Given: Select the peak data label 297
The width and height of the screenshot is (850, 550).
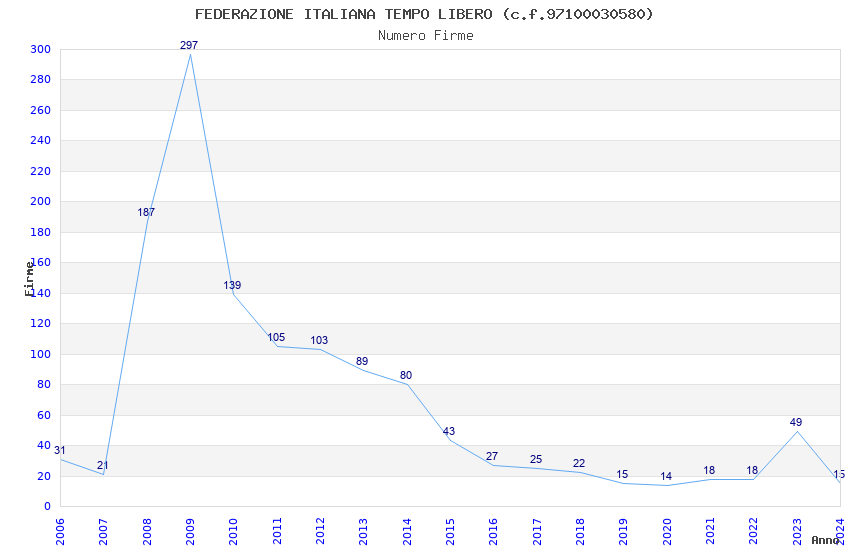Looking at the screenshot, I should click(x=189, y=46).
